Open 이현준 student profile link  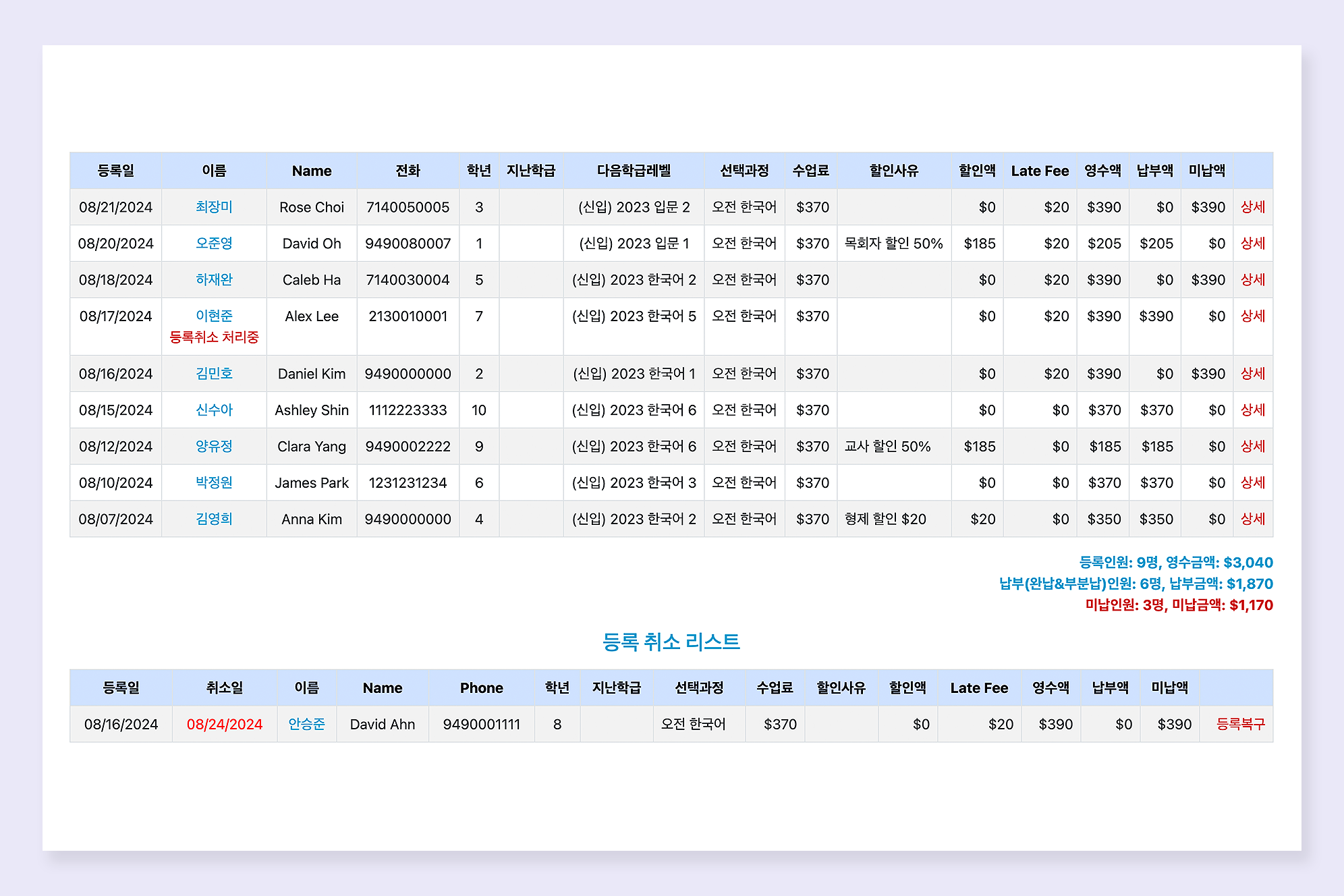[214, 316]
